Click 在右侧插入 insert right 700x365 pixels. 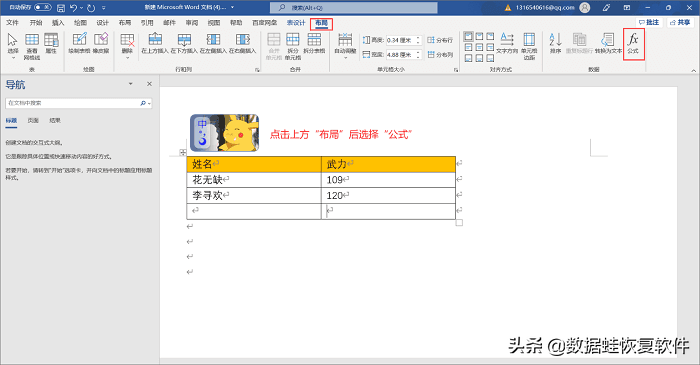[242, 43]
